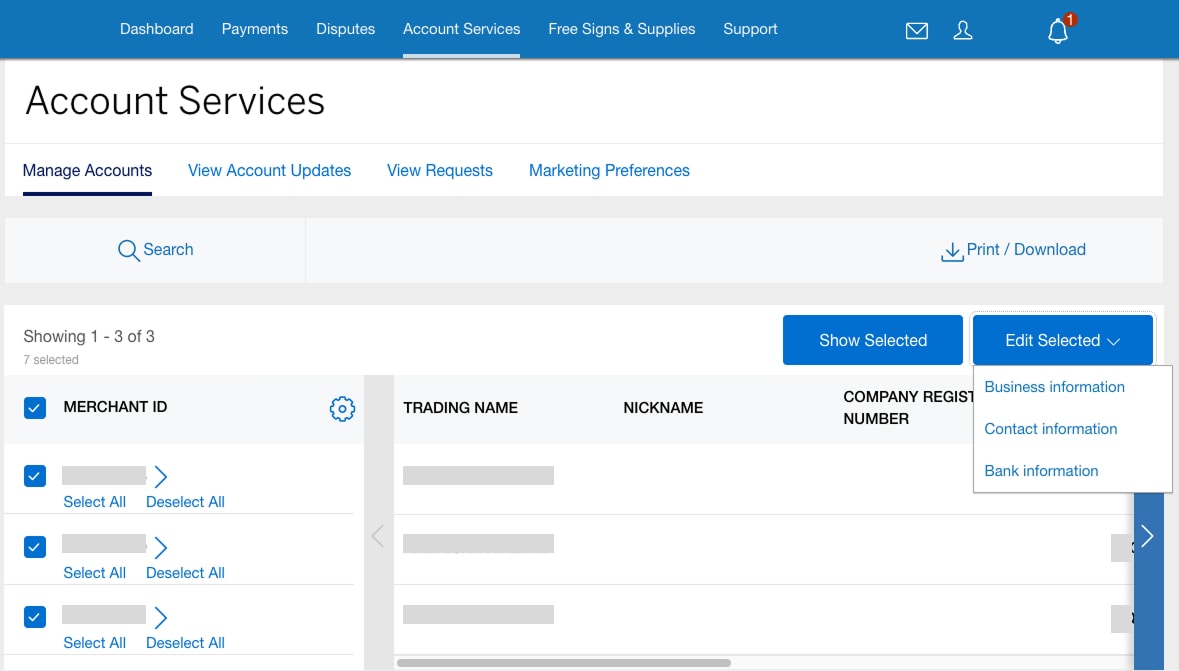Click Deselect All in the second row
This screenshot has height=671, width=1179.
point(185,572)
